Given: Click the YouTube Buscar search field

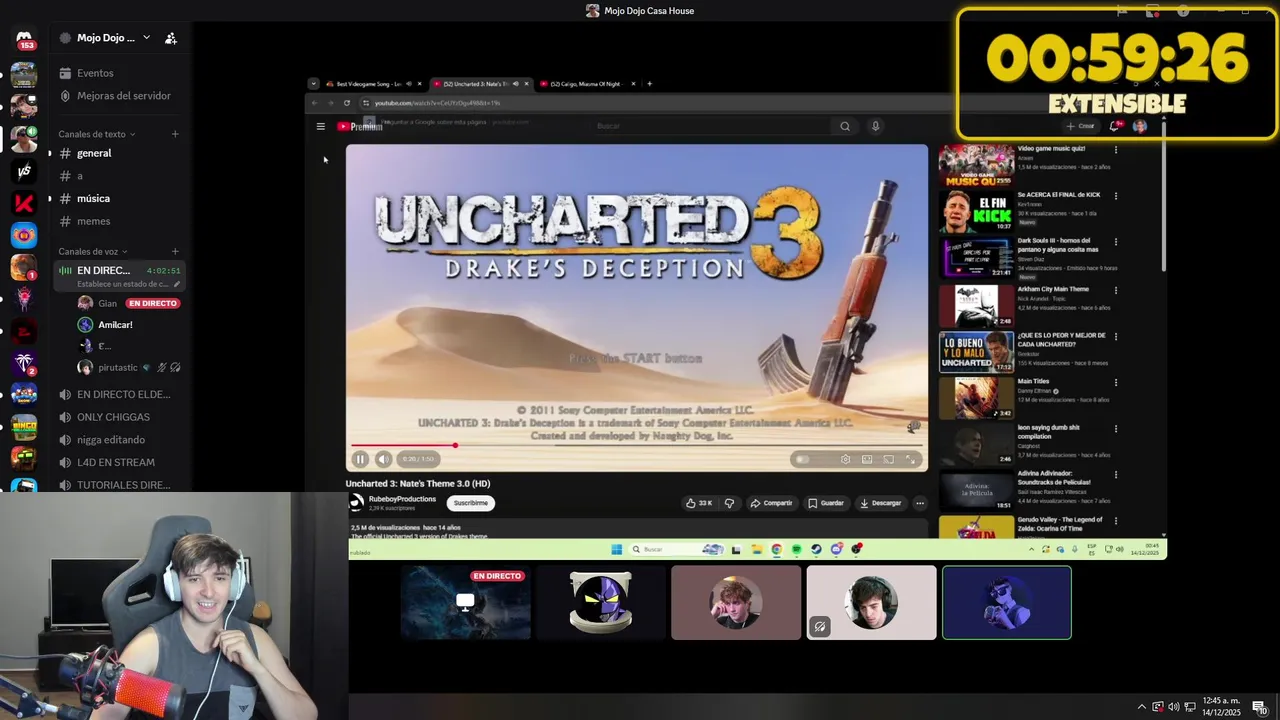Looking at the screenshot, I should click(x=710, y=126).
